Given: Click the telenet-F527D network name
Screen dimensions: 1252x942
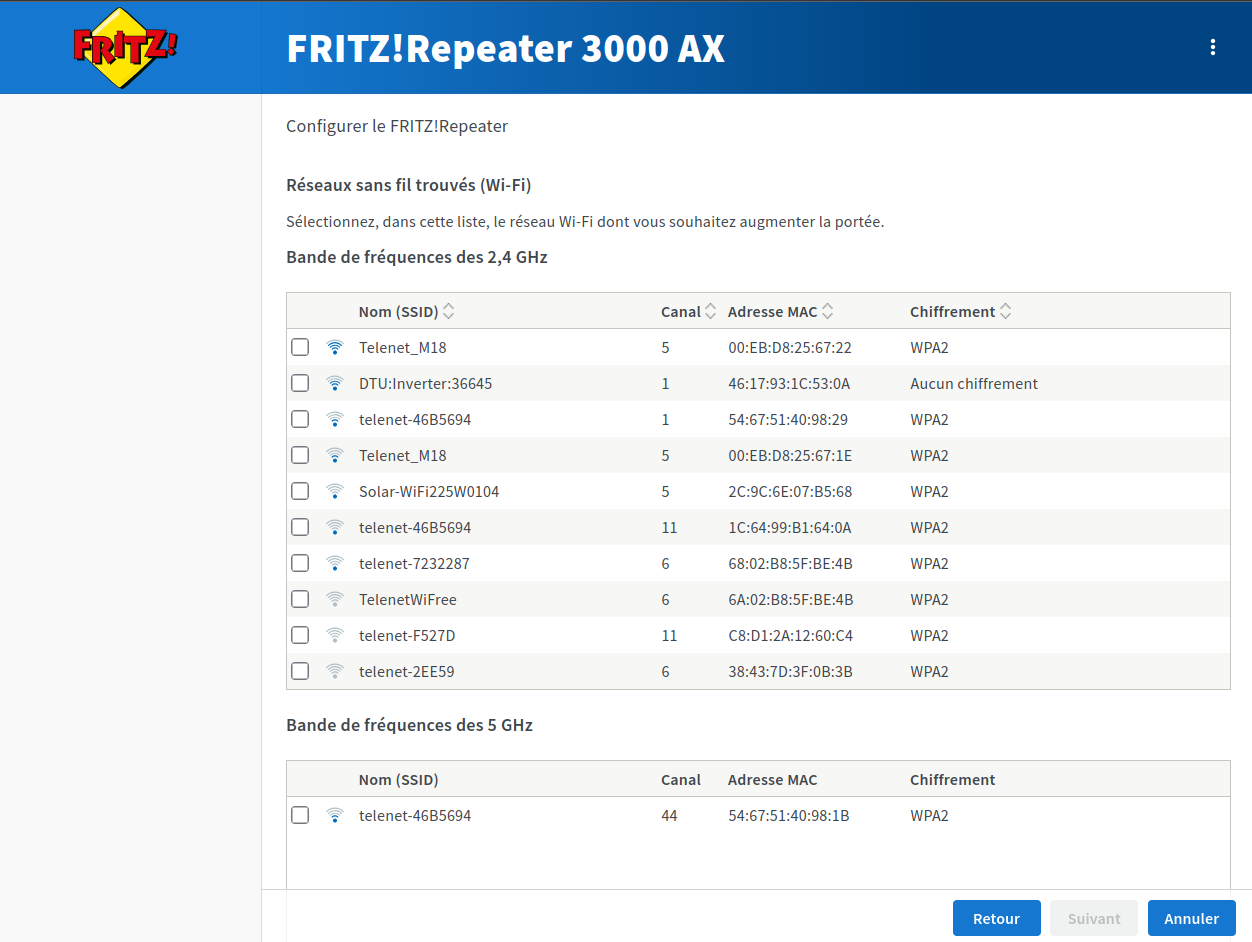Looking at the screenshot, I should [407, 636].
